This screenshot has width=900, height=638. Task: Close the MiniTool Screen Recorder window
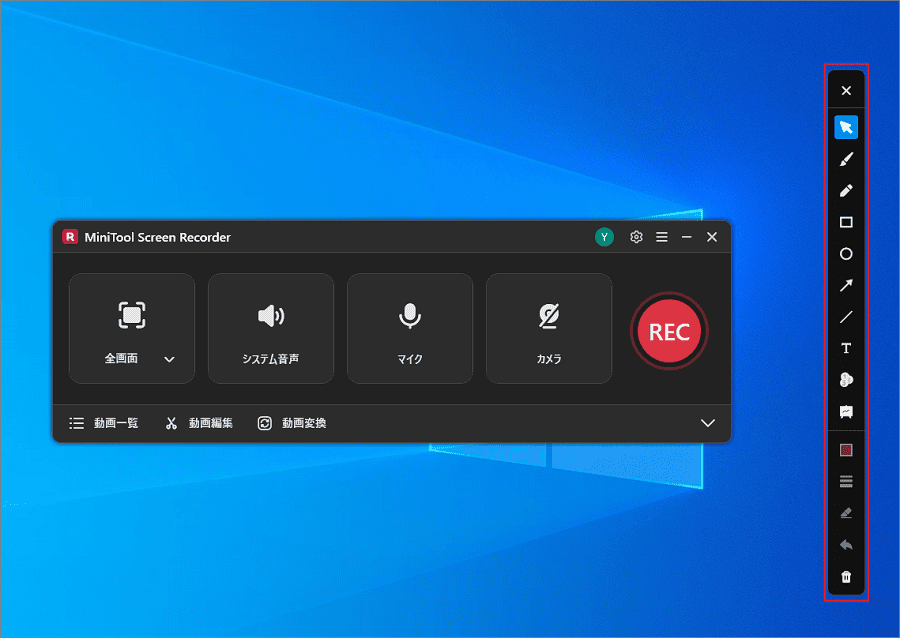pyautogui.click(x=712, y=237)
